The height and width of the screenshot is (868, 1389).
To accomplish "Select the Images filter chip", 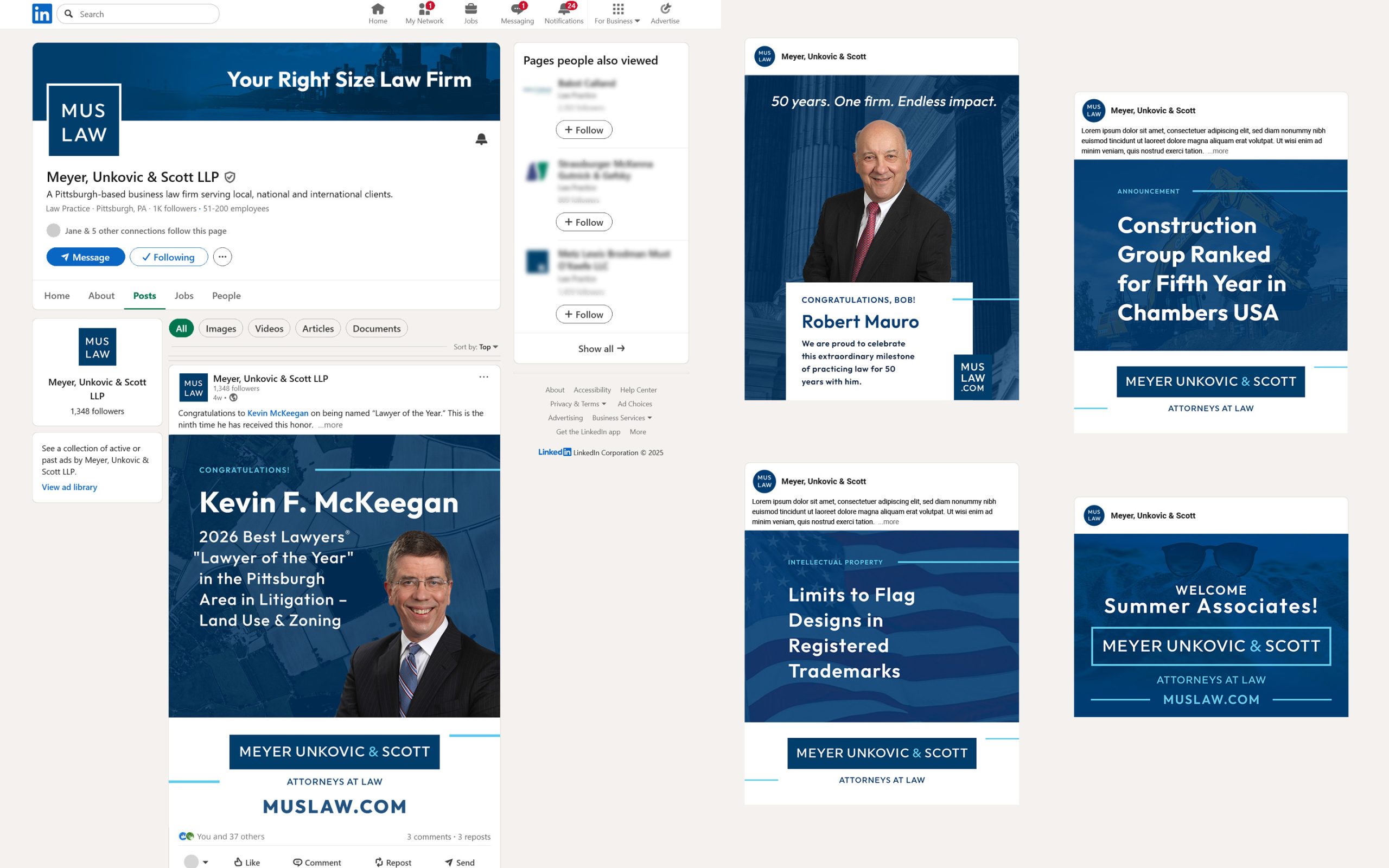I will click(221, 328).
